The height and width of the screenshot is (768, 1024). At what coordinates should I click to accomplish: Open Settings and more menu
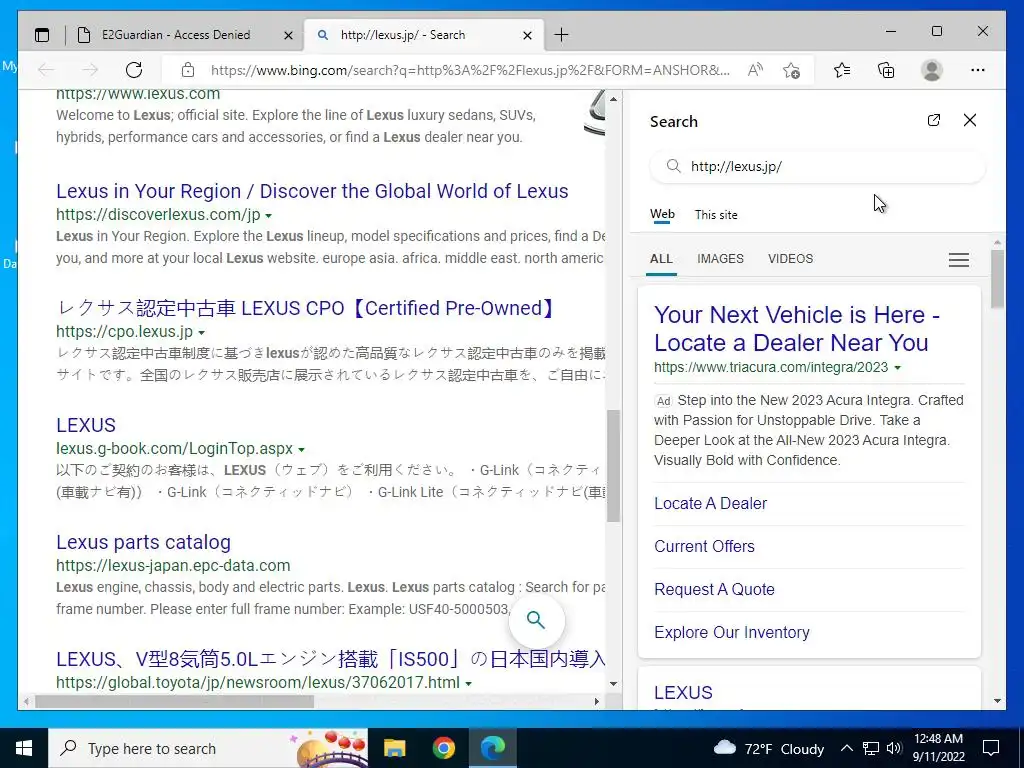coord(977,70)
